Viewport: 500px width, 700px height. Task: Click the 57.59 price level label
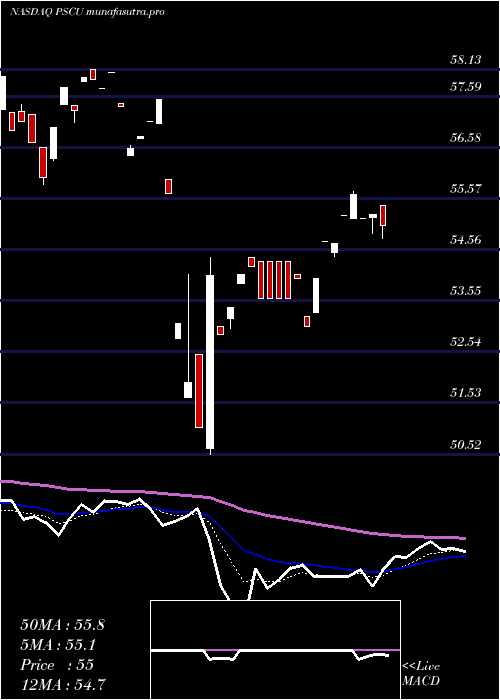[466, 86]
